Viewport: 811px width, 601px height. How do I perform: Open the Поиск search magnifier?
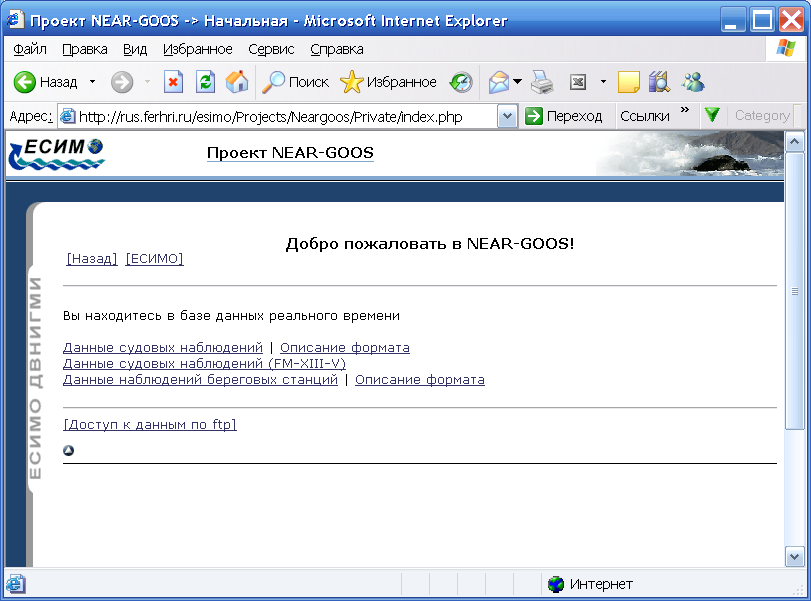click(273, 82)
